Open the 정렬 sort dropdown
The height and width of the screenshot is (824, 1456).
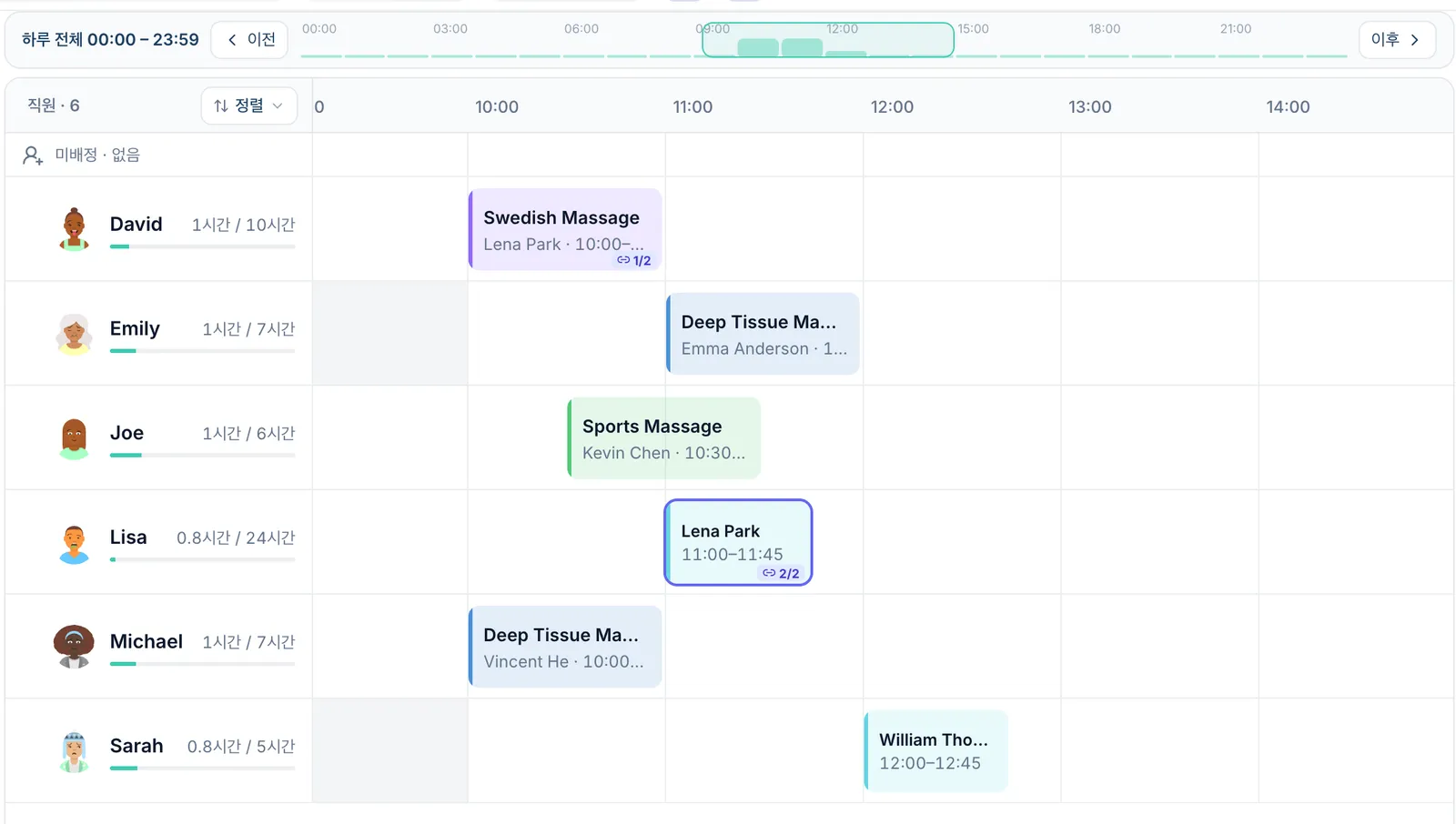click(248, 106)
